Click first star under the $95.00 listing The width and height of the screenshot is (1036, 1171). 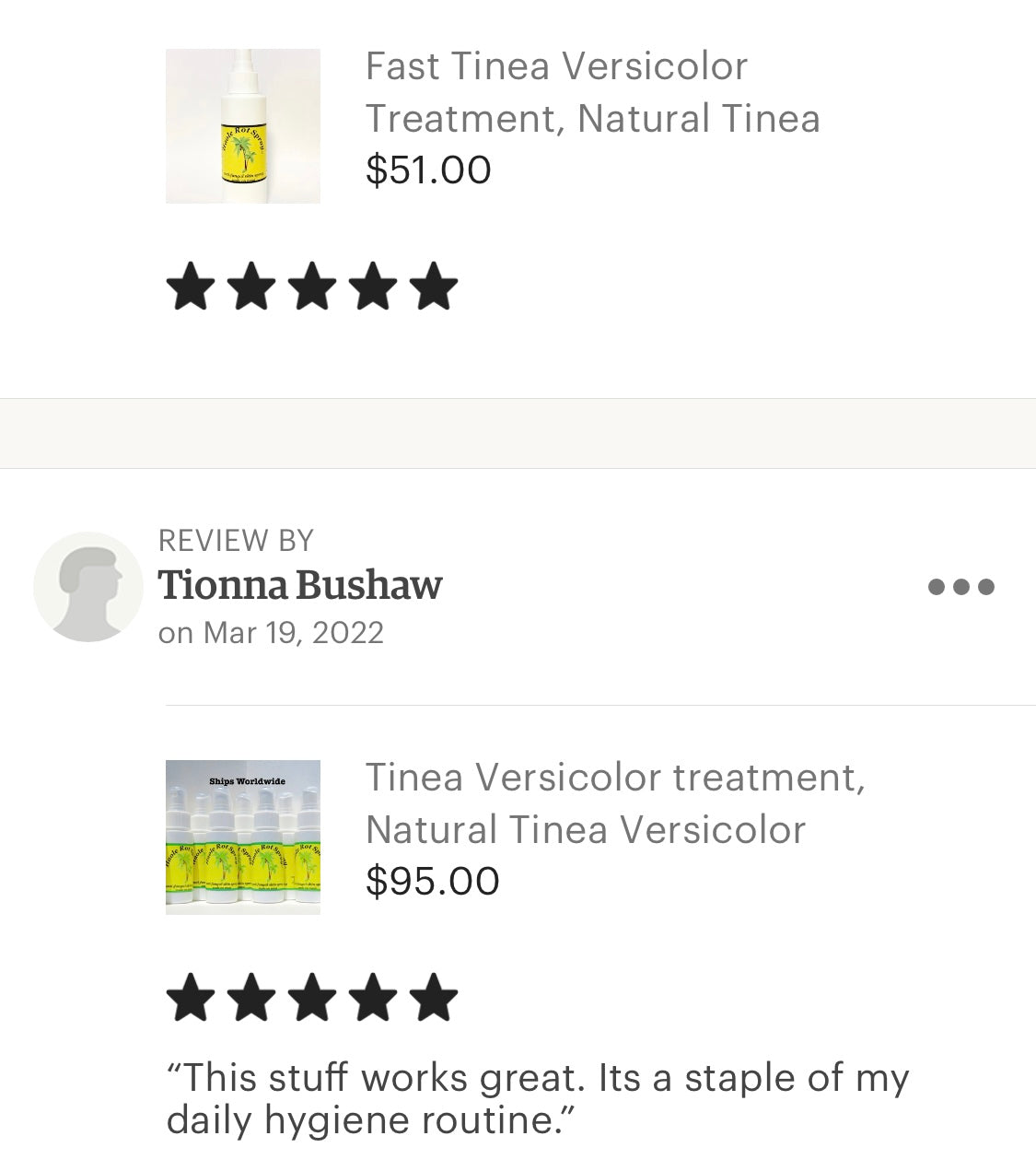coord(190,998)
